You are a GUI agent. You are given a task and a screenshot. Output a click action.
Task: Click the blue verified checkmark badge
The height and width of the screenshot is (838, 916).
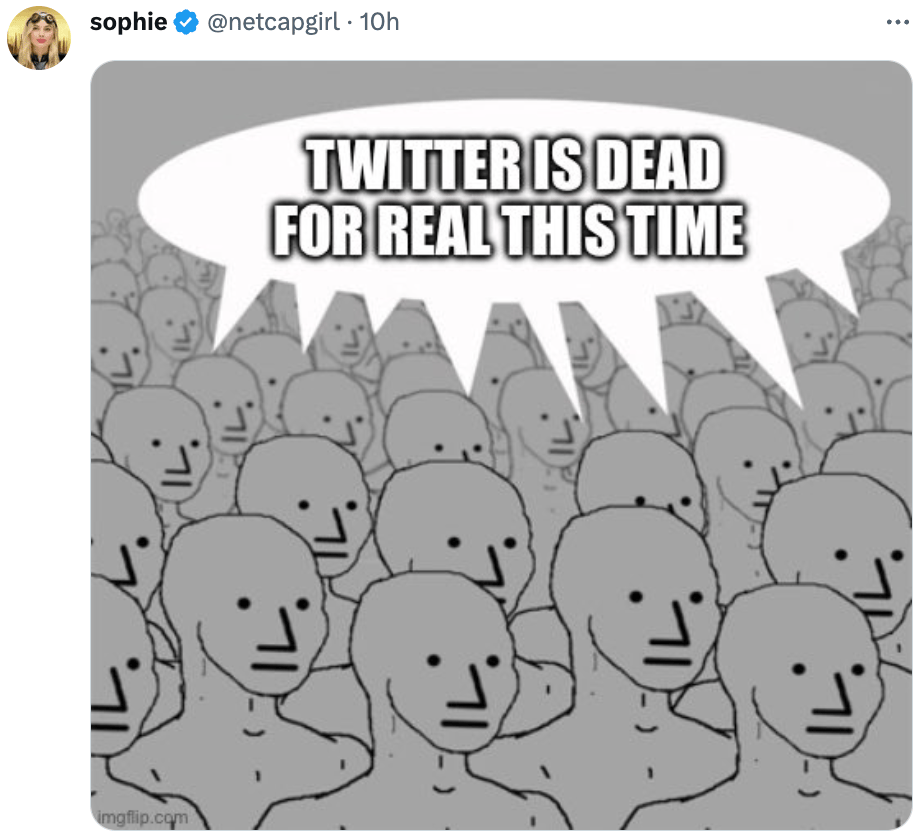186,23
